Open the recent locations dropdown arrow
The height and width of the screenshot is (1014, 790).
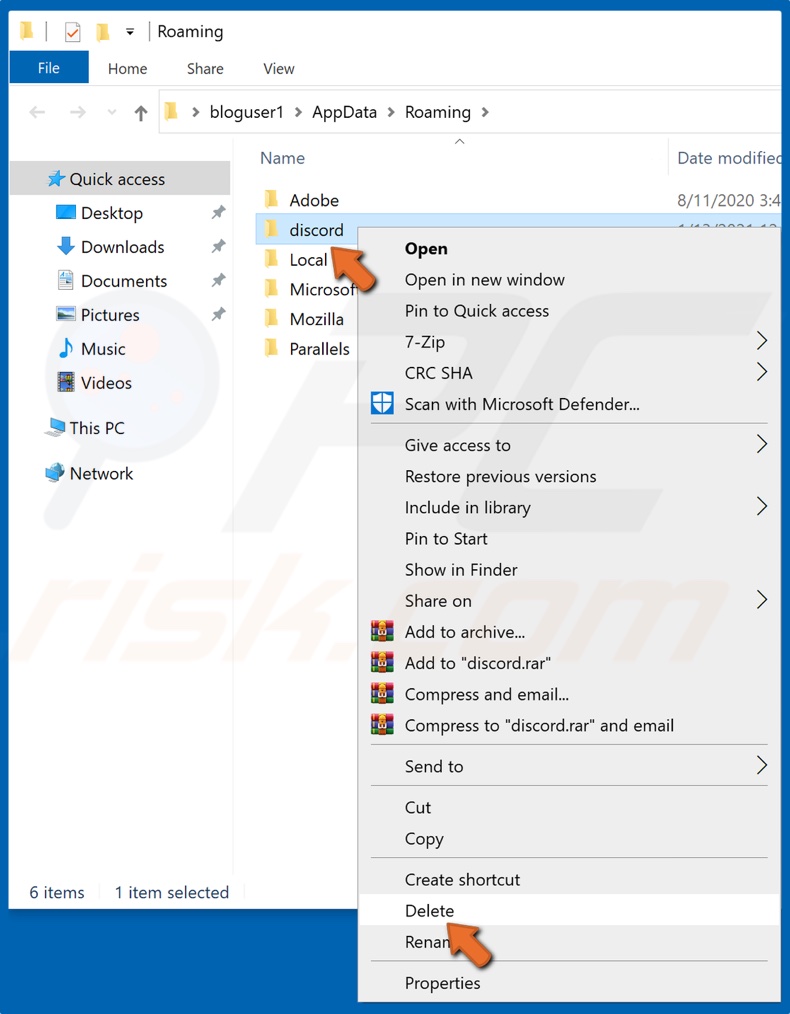click(112, 113)
